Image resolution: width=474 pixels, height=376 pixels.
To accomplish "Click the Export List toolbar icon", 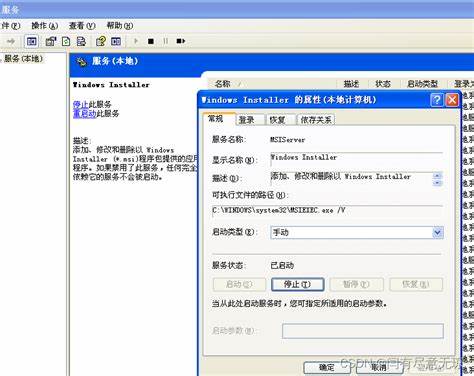I will pyautogui.click(x=81, y=41).
